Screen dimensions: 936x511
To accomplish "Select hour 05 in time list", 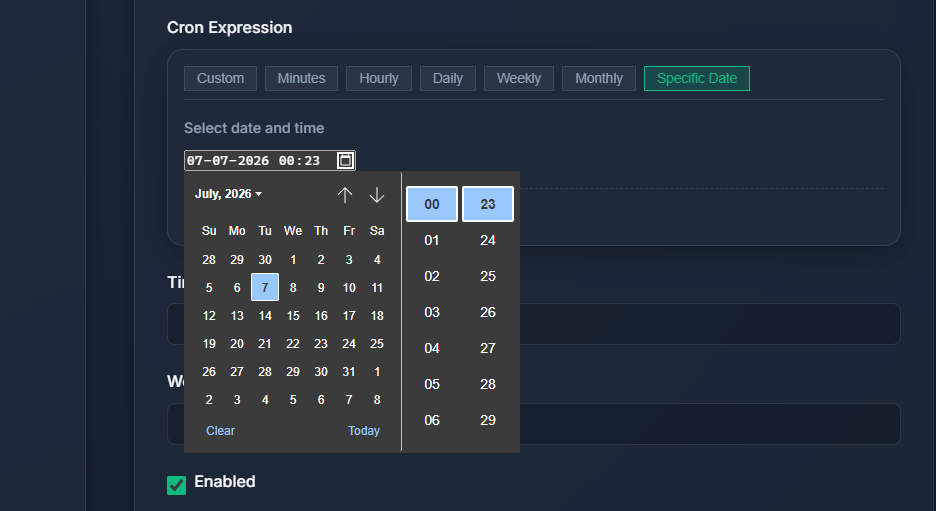I will click(432, 384).
